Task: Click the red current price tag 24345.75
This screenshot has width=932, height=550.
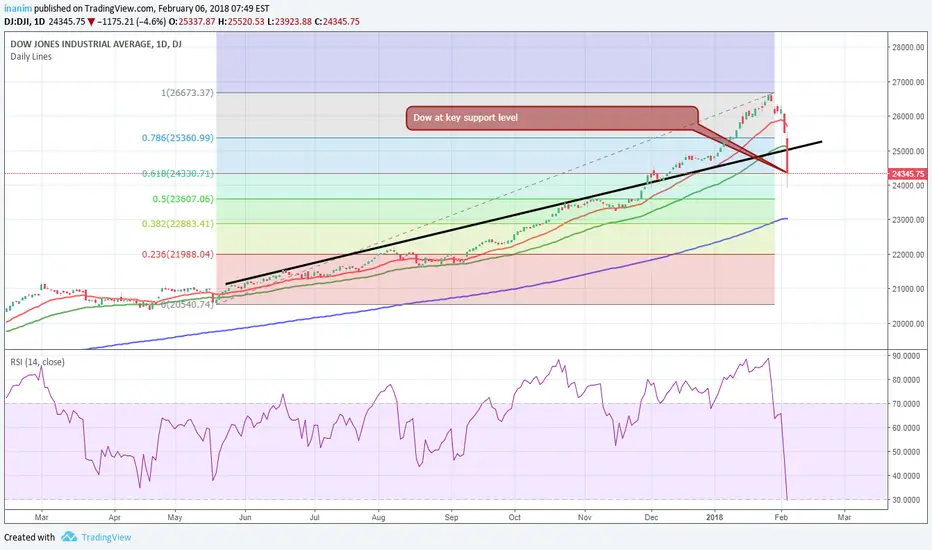Action: coord(908,174)
